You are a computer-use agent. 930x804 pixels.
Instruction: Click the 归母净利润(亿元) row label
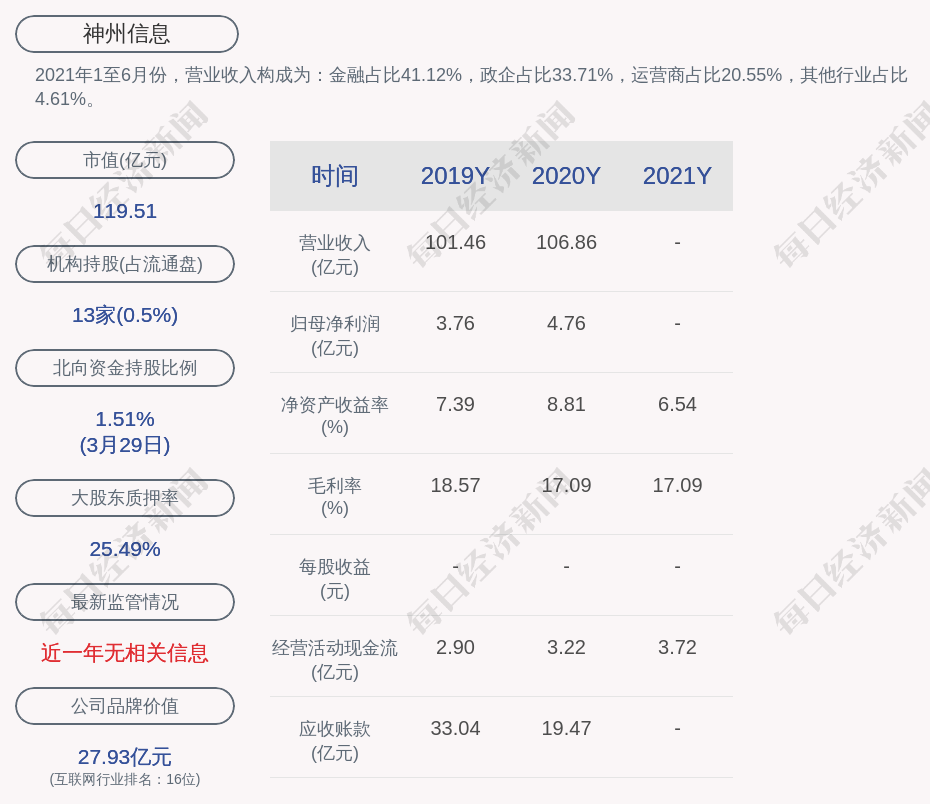335,336
